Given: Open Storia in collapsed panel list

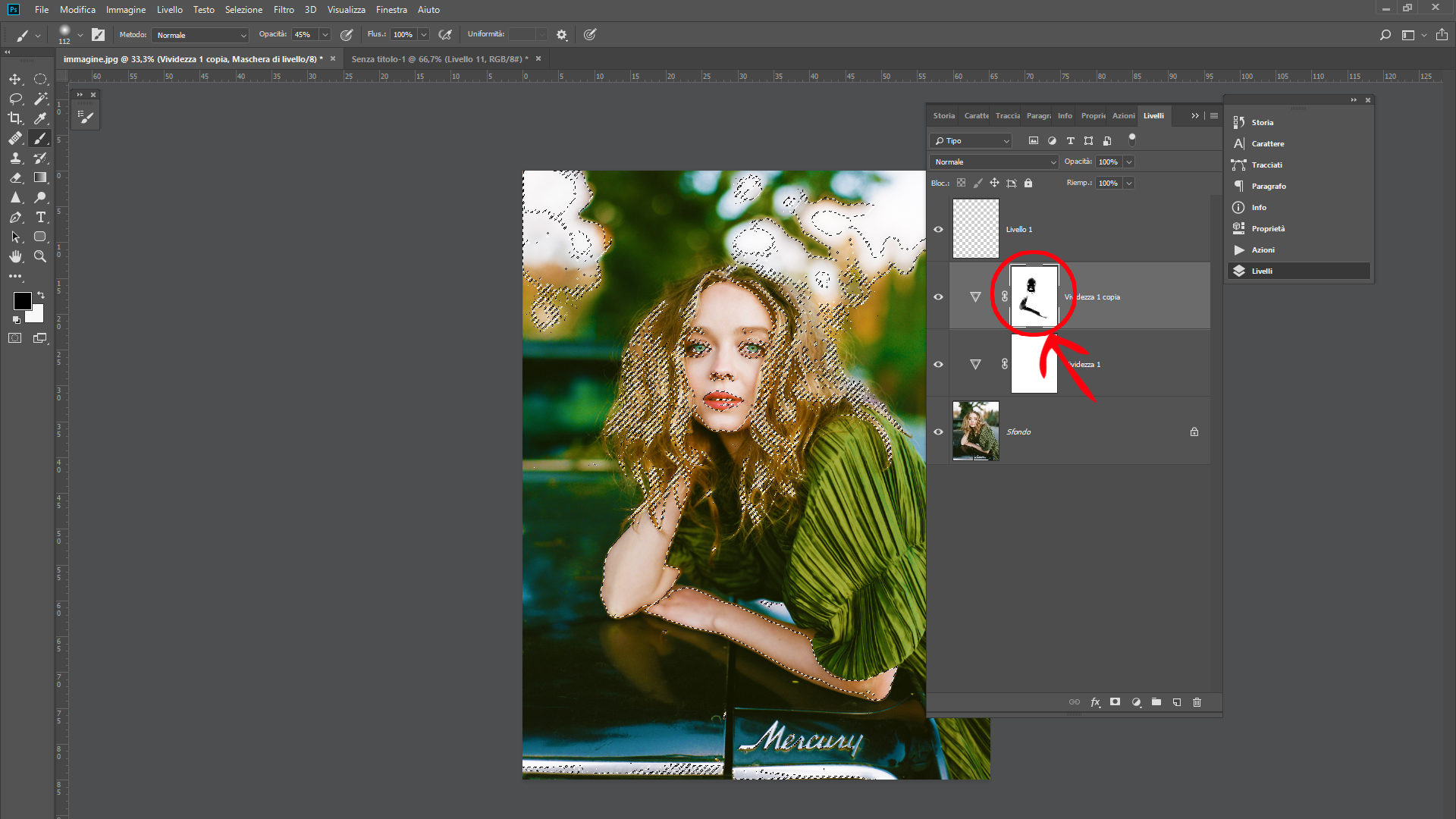Looking at the screenshot, I should [x=1262, y=122].
